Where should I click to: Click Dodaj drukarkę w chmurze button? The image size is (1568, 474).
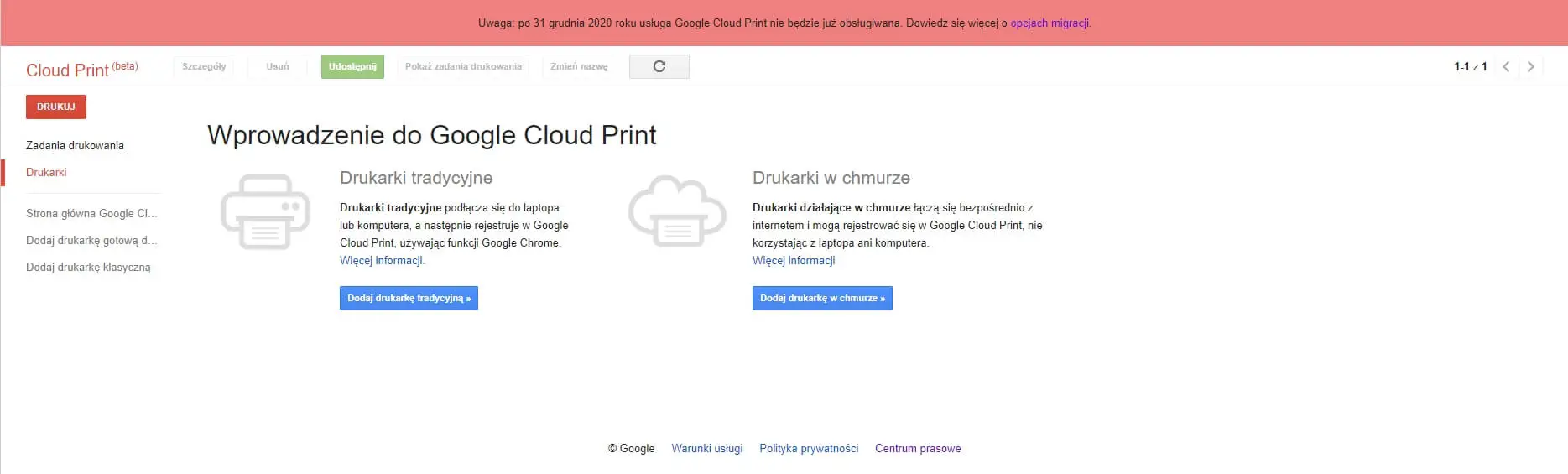pos(822,298)
